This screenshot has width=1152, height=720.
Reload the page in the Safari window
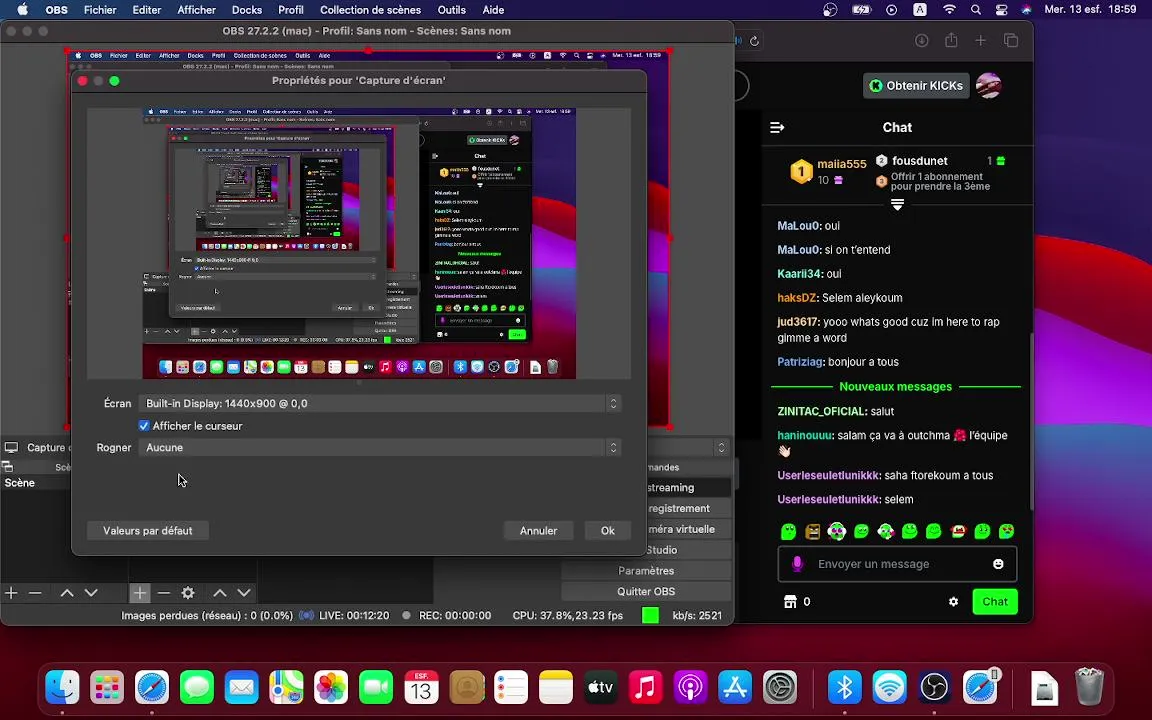(x=754, y=41)
